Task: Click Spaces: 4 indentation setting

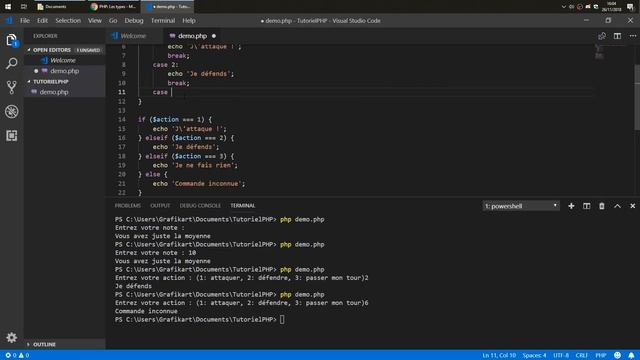Action: tap(534, 355)
